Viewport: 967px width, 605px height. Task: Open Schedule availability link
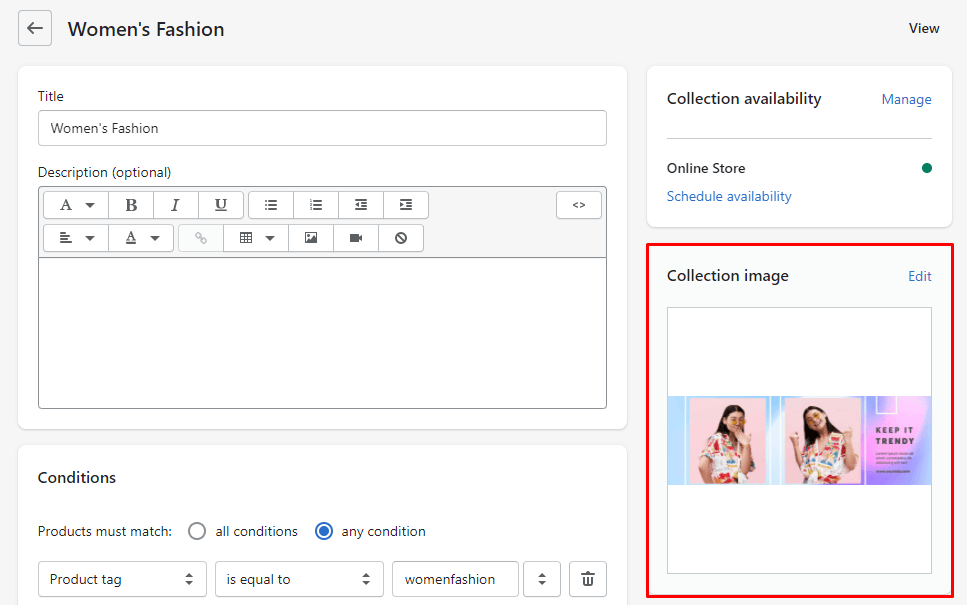pyautogui.click(x=729, y=196)
